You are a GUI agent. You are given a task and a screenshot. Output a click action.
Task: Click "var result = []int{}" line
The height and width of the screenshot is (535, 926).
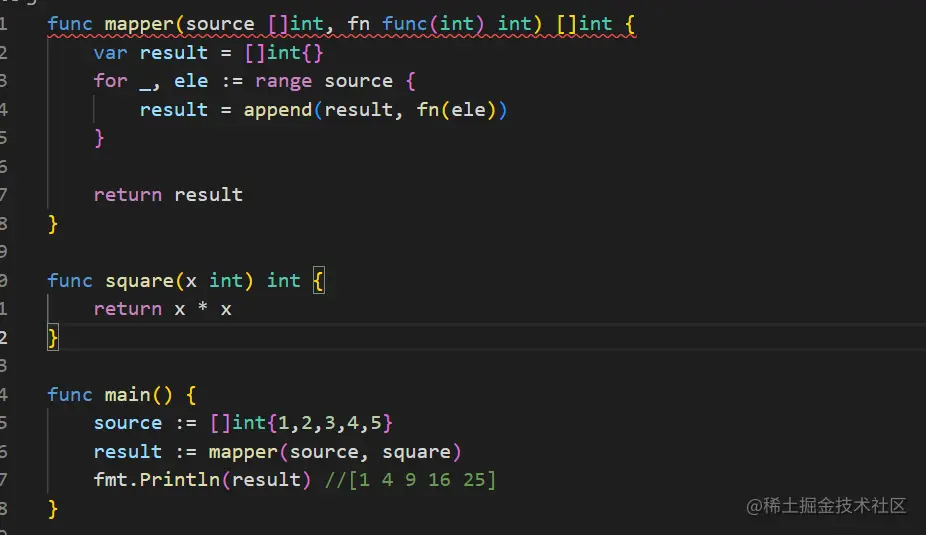coord(208,53)
